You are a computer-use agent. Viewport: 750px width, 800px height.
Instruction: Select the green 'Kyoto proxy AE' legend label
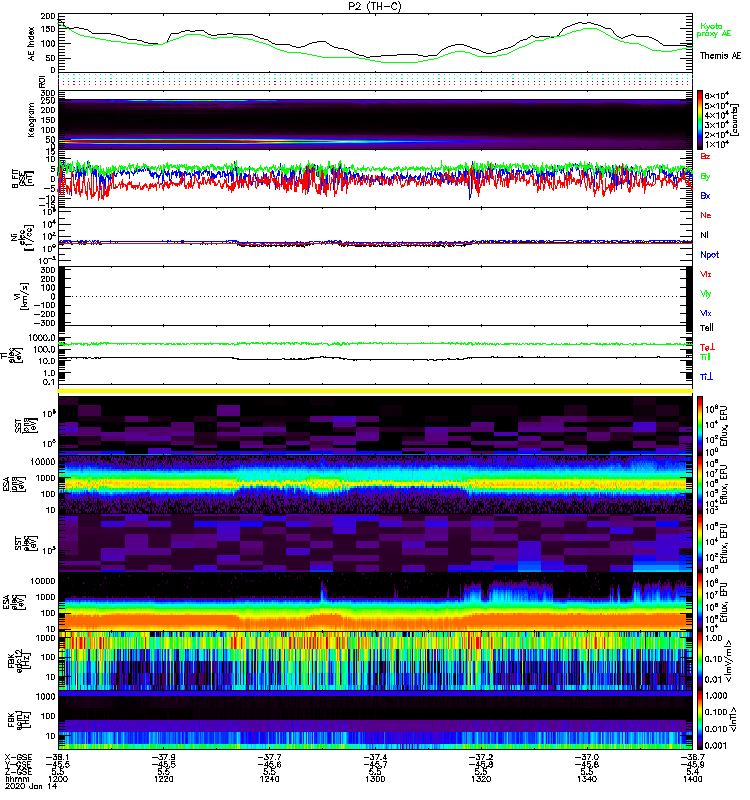pyautogui.click(x=714, y=30)
